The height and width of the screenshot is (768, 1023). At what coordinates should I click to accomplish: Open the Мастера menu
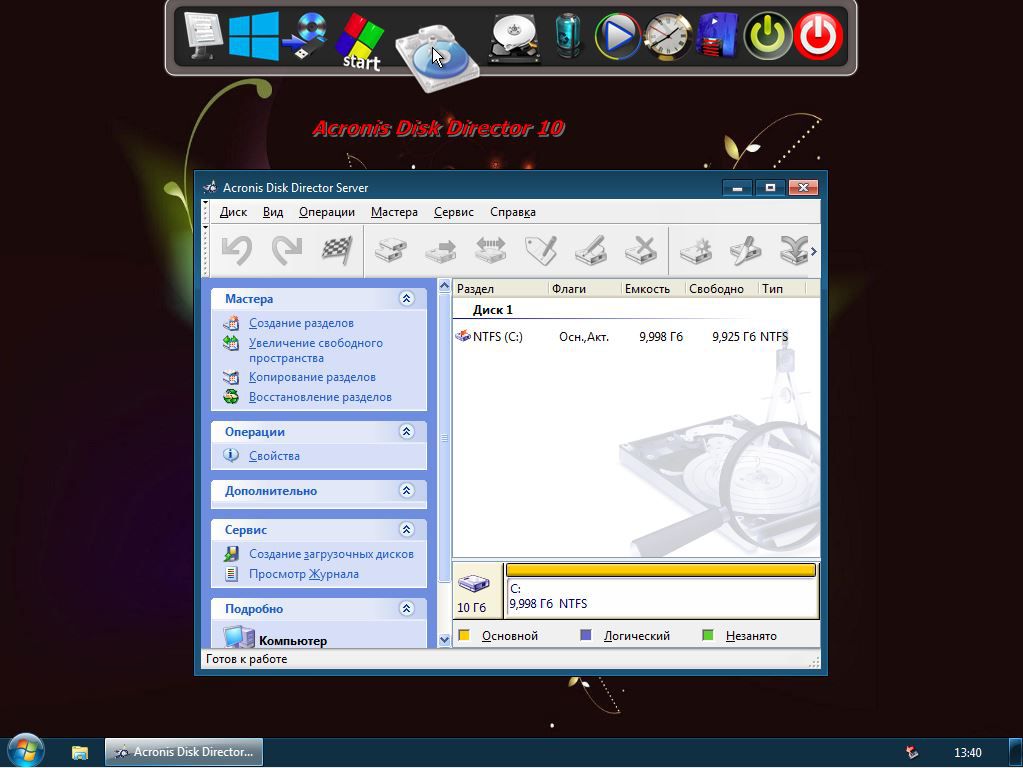coord(394,212)
